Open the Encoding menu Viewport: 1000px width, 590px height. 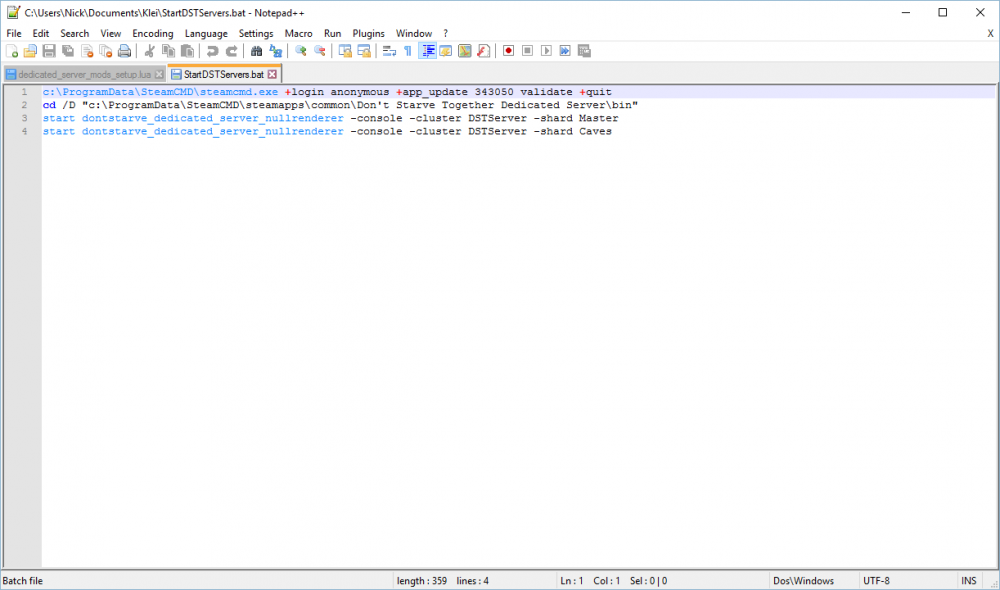[x=153, y=33]
